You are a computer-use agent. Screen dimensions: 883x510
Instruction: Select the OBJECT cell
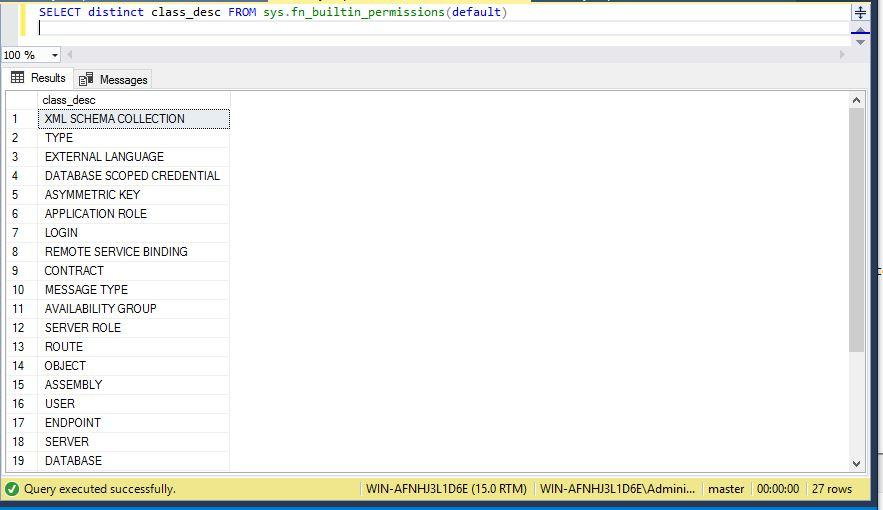[x=133, y=366]
